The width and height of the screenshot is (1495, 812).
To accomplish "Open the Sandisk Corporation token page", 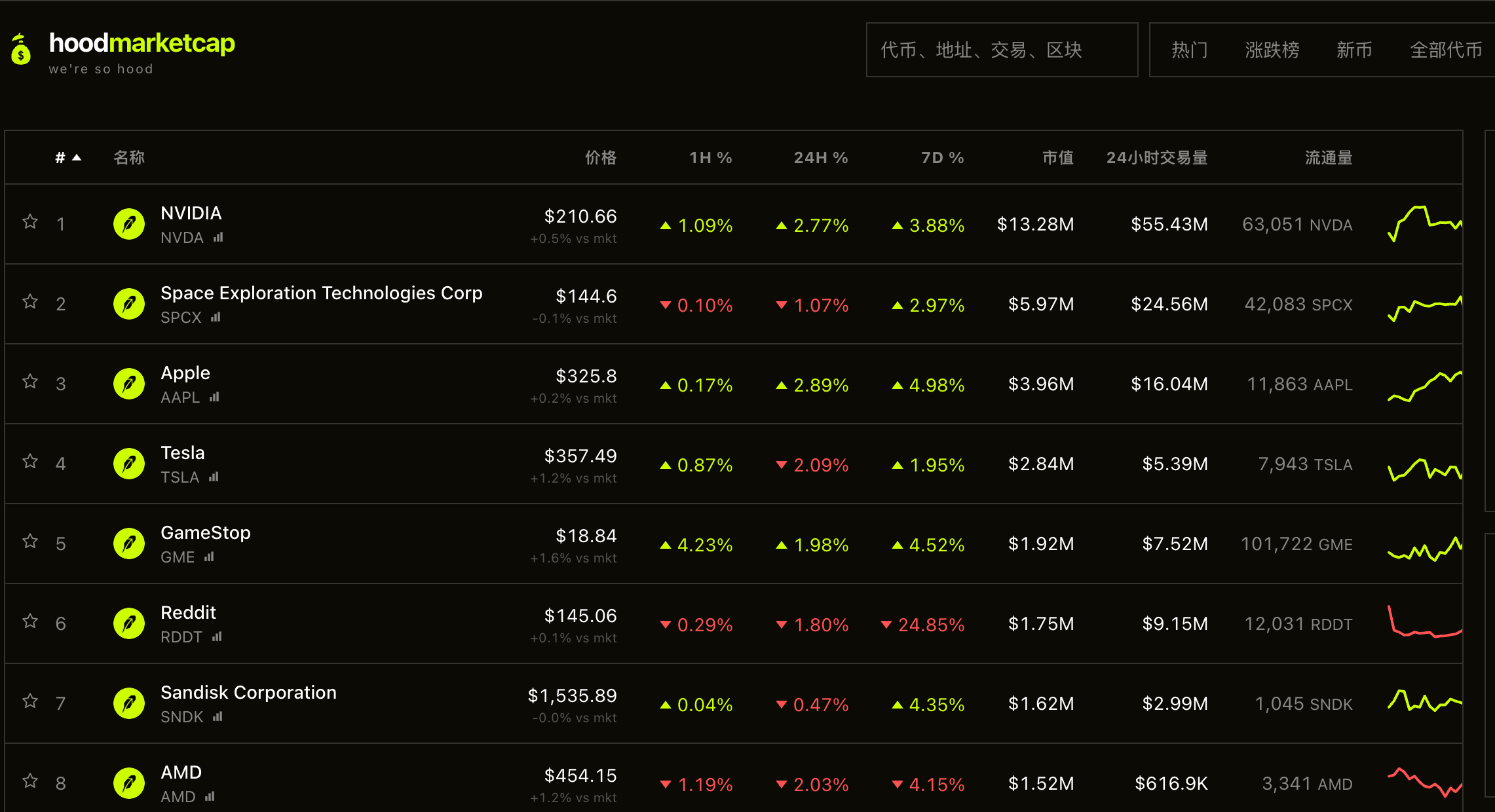I will (248, 692).
